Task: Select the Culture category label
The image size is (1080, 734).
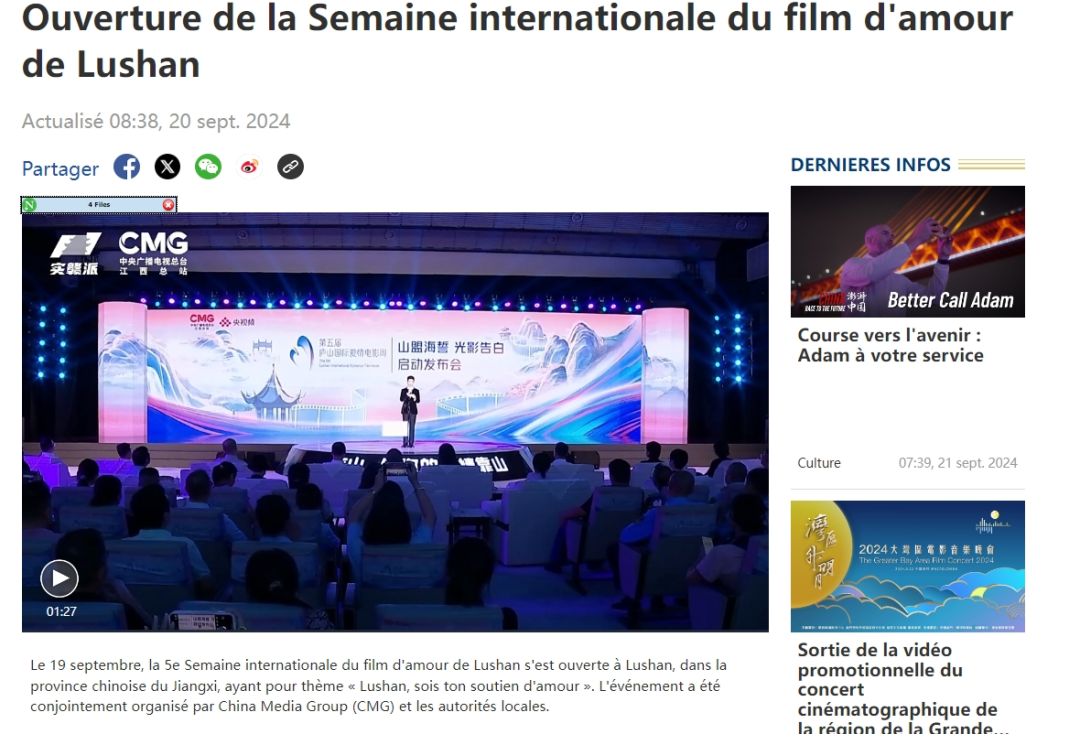Action: [819, 463]
